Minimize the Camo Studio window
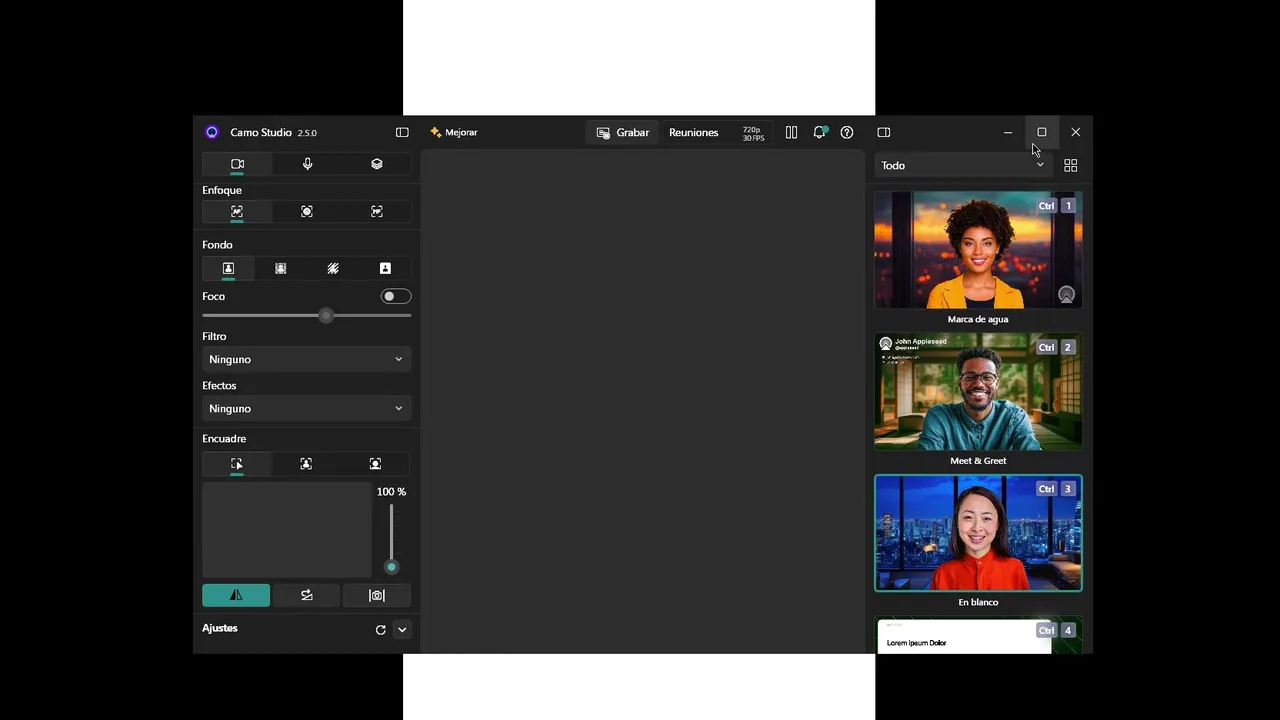 click(x=1008, y=132)
